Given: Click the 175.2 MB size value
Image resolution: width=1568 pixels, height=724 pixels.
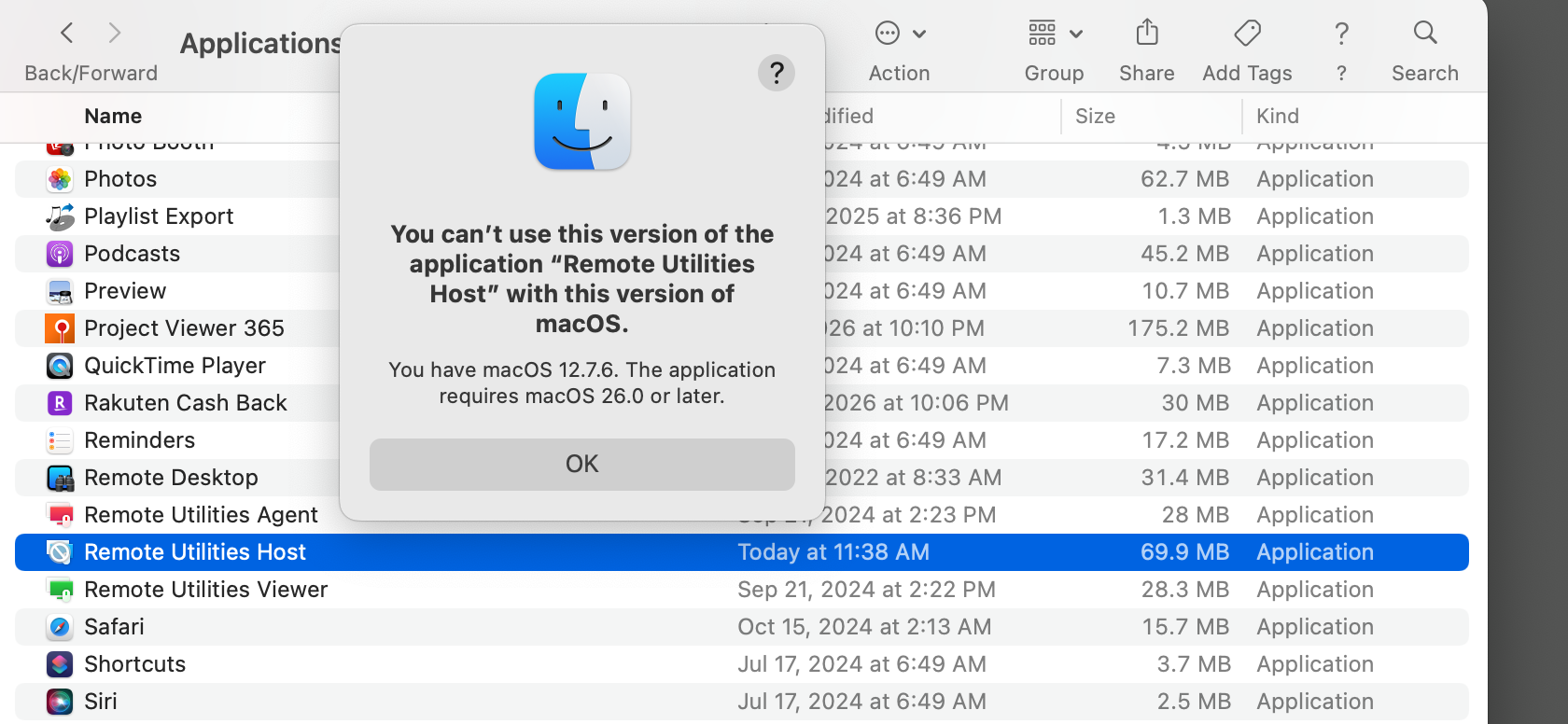Looking at the screenshot, I should pyautogui.click(x=1178, y=328).
